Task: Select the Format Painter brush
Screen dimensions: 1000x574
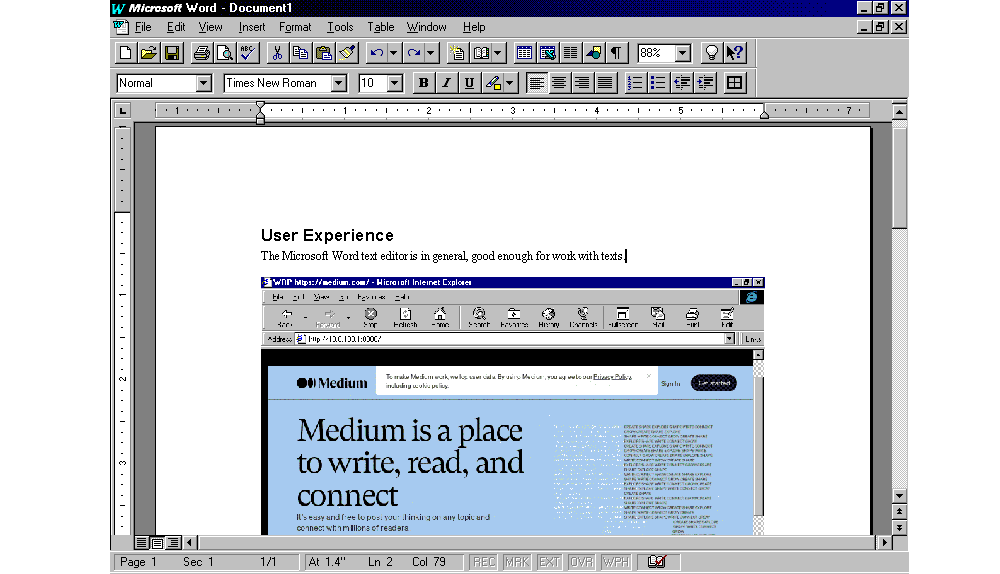Action: (x=347, y=53)
